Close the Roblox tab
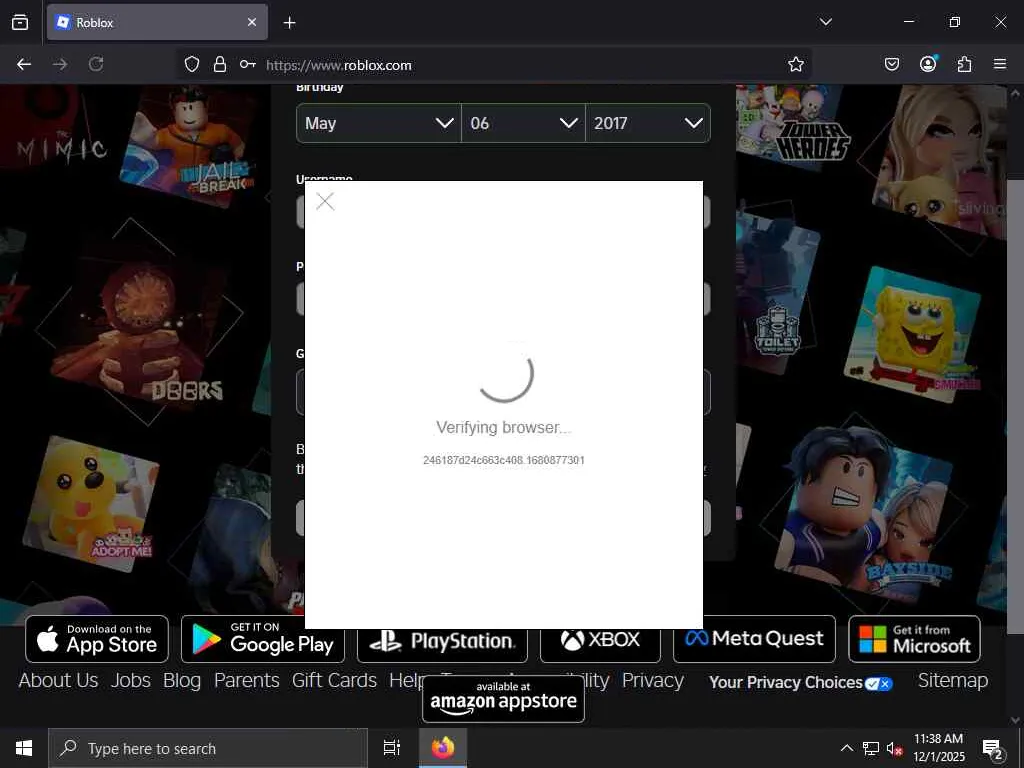The width and height of the screenshot is (1024, 768). (x=252, y=22)
